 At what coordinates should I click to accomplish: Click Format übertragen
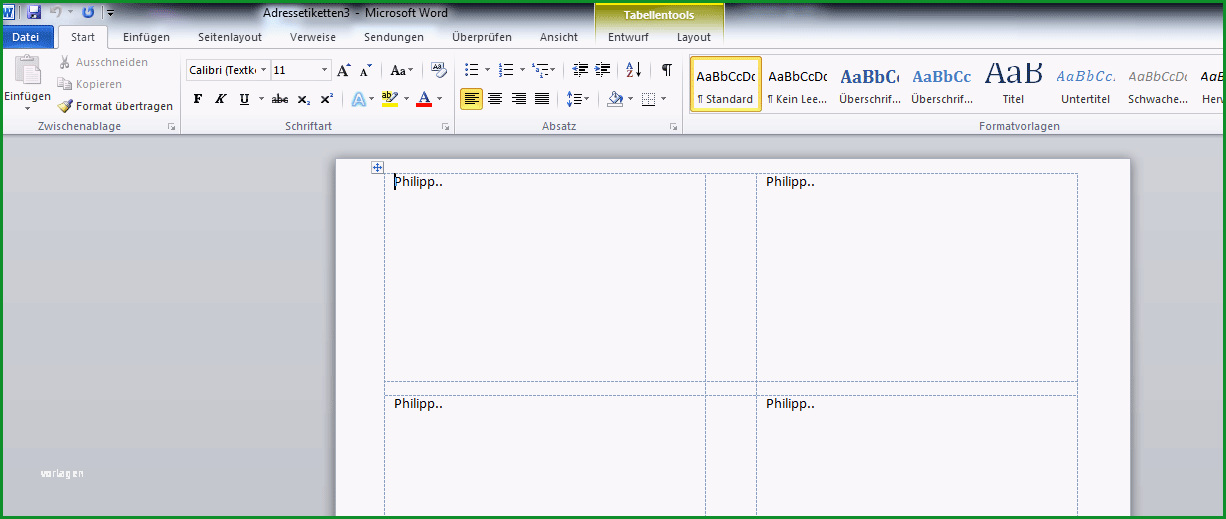pos(115,106)
